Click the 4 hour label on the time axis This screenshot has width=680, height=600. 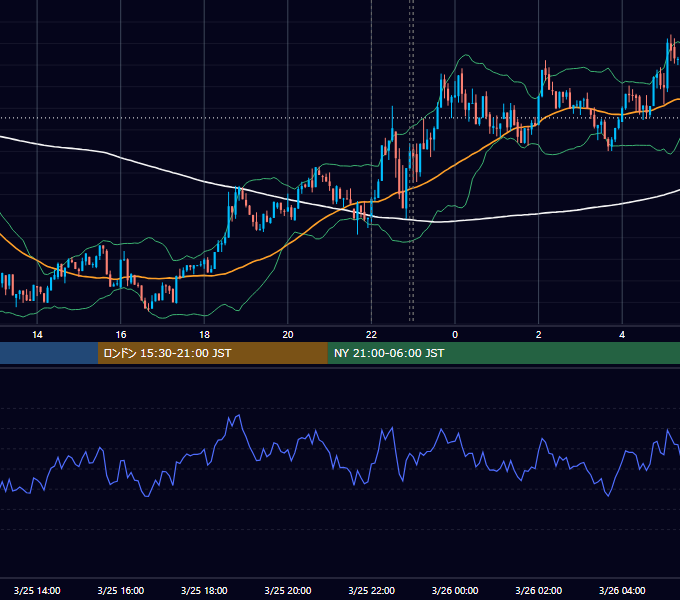coord(622,335)
